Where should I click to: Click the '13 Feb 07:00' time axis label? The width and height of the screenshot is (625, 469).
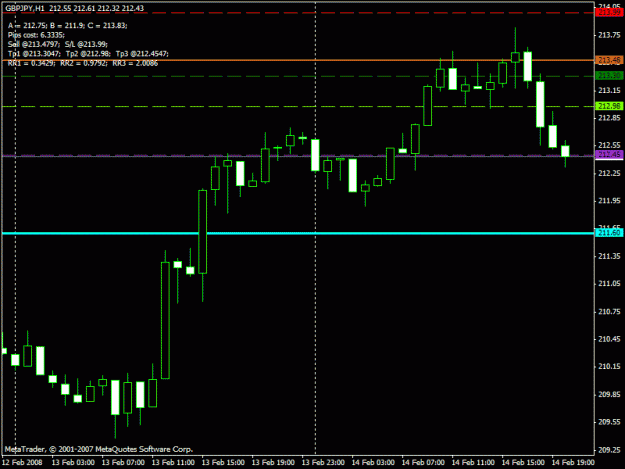(123, 462)
